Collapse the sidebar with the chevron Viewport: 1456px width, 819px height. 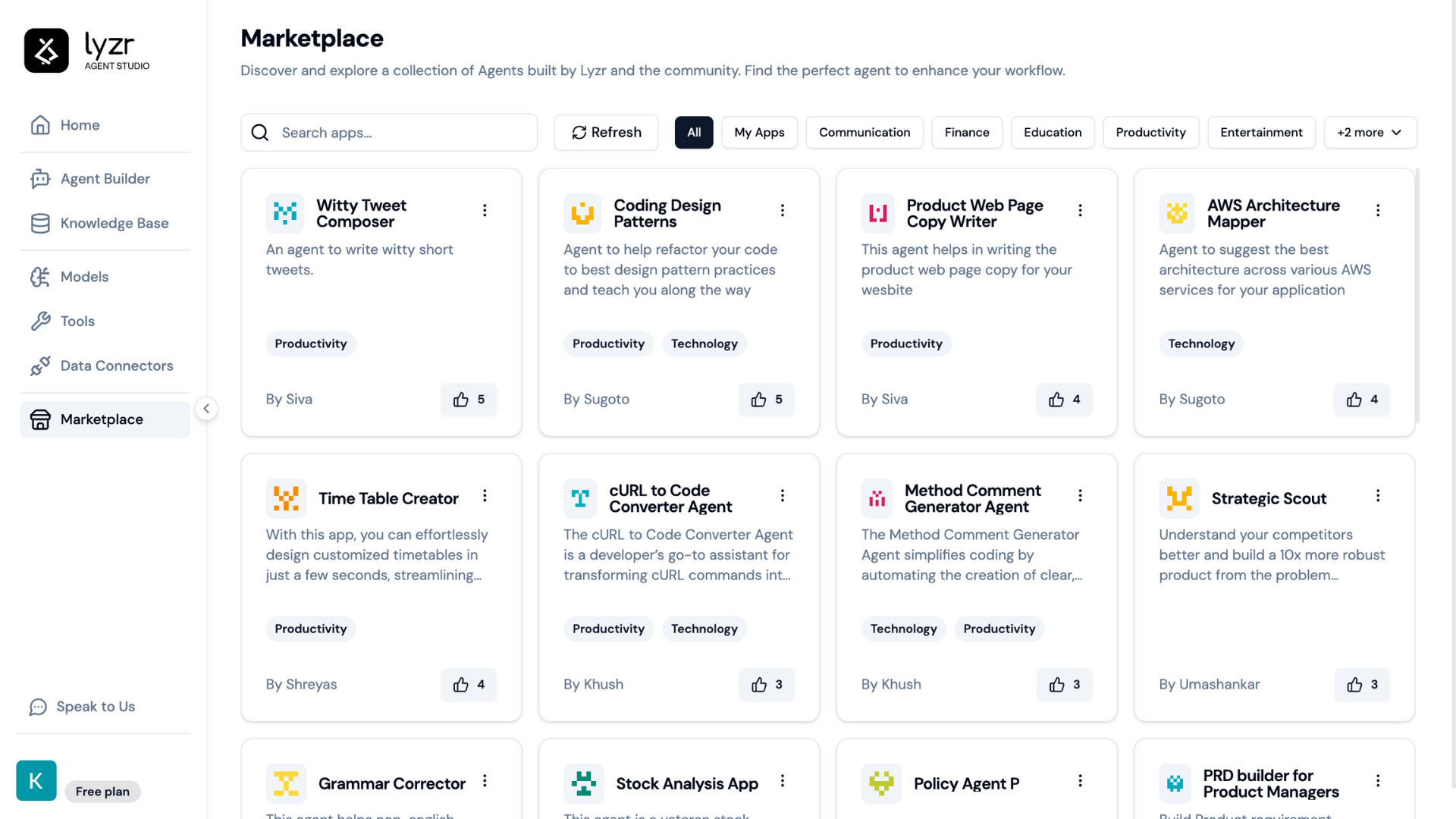click(206, 408)
